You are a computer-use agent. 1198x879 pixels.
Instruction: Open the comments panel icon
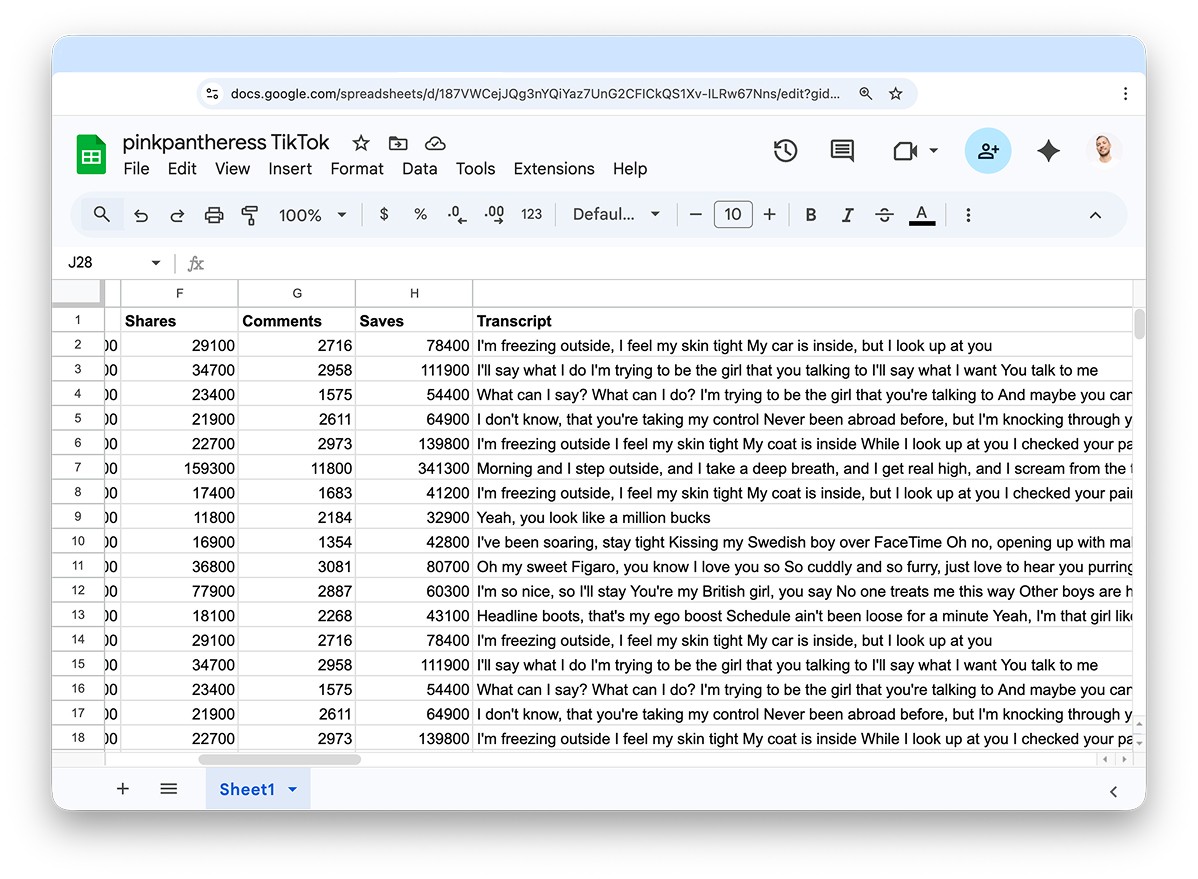coord(842,151)
